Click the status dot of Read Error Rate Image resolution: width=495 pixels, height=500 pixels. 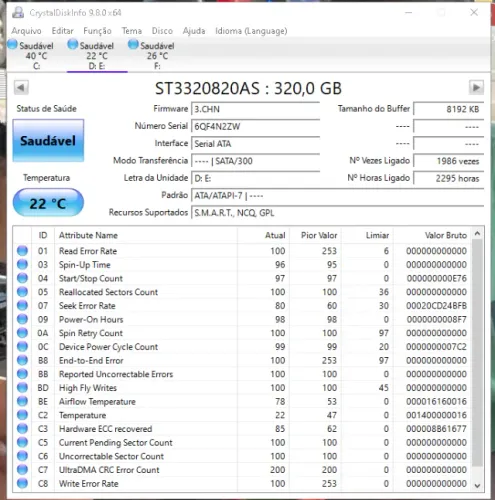coord(22,251)
